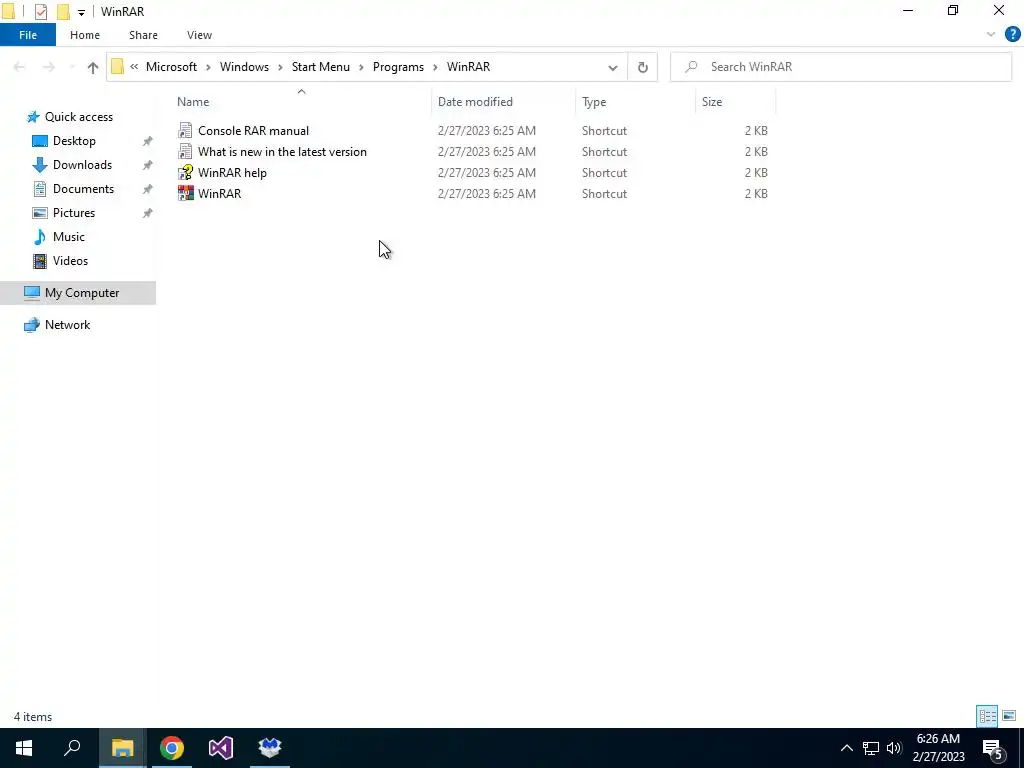Image resolution: width=1024 pixels, height=768 pixels.
Task: Open Customize Quick Access Toolbar dropdown
Action: tap(81, 12)
